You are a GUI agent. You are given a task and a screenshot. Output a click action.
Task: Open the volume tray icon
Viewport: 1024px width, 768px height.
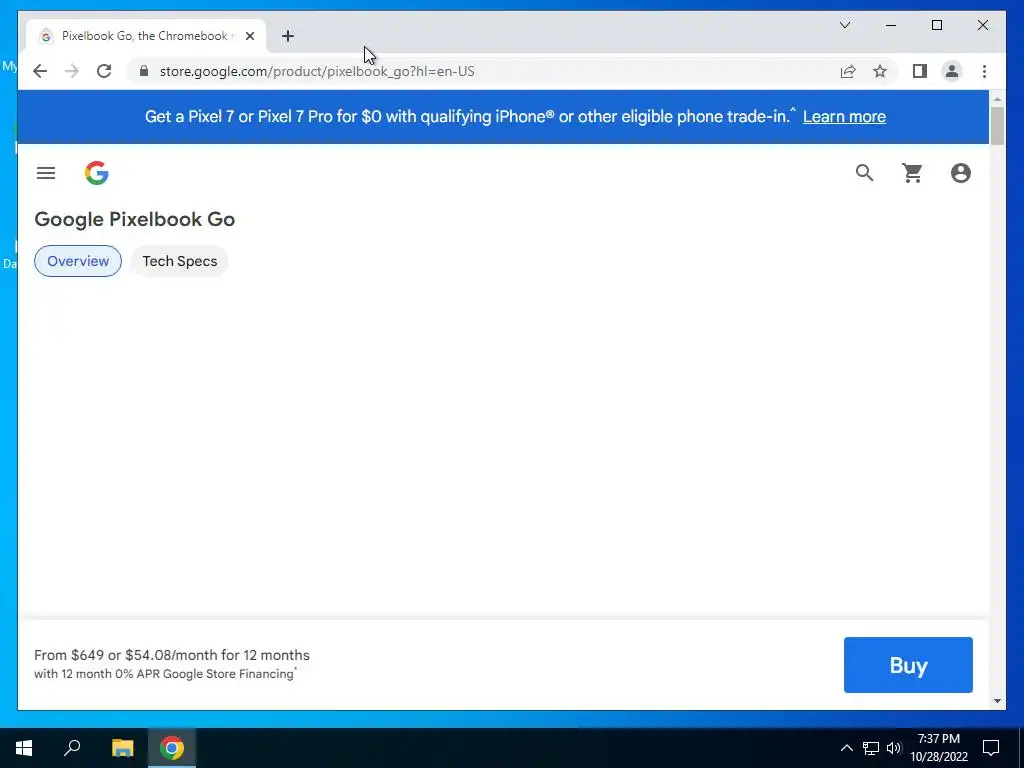click(x=894, y=748)
